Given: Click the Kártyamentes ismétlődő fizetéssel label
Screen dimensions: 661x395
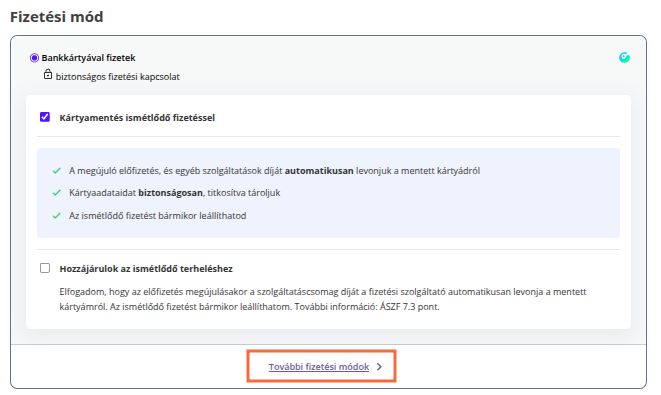Looking at the screenshot, I should tap(137, 118).
